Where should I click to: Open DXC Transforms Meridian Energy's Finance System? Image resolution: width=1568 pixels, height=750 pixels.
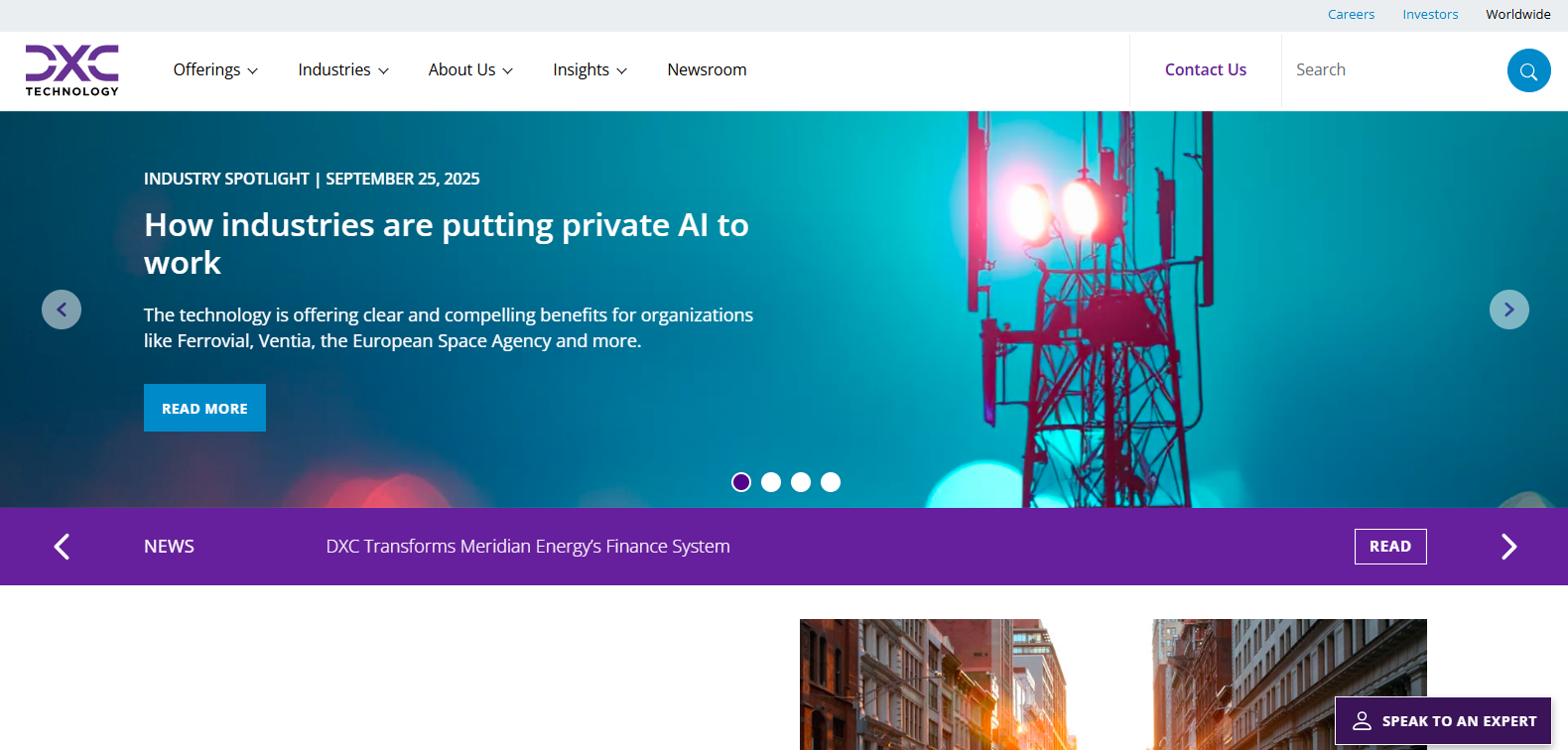coord(528,547)
